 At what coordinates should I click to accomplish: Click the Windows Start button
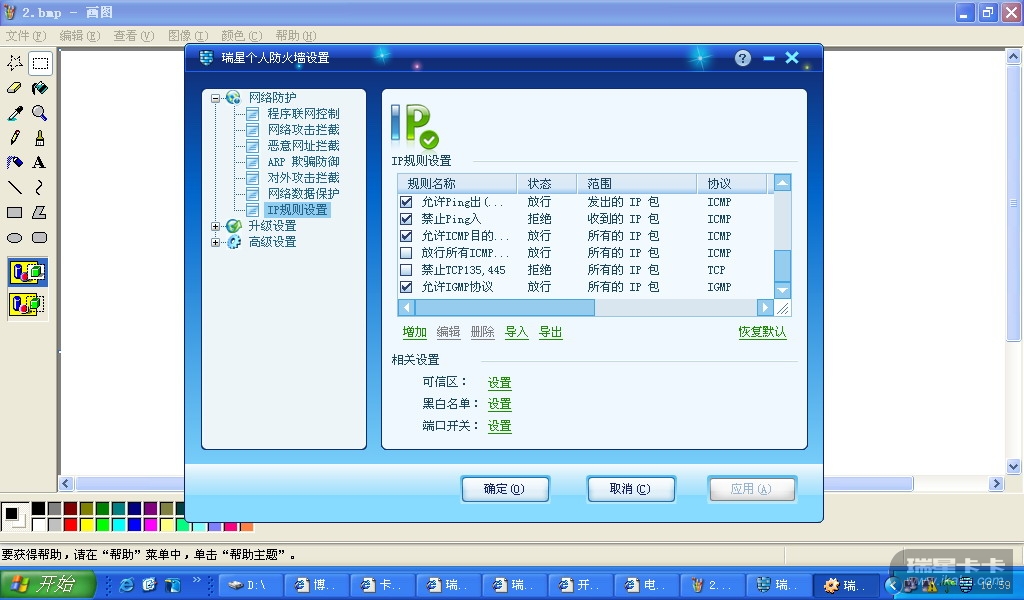[48, 584]
